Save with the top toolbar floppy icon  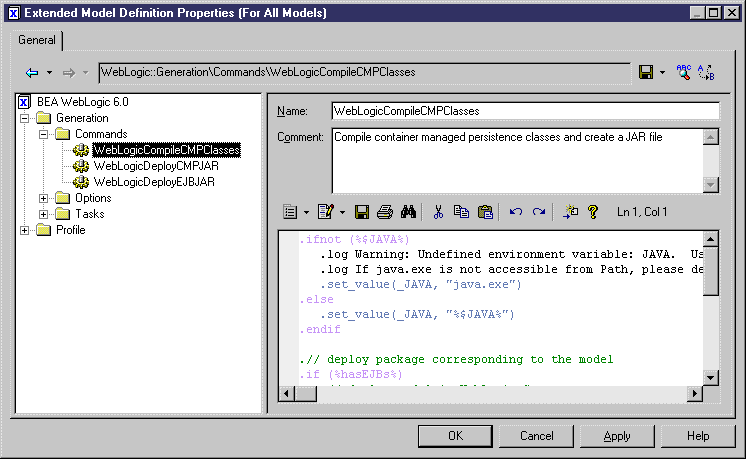pyautogui.click(x=646, y=72)
